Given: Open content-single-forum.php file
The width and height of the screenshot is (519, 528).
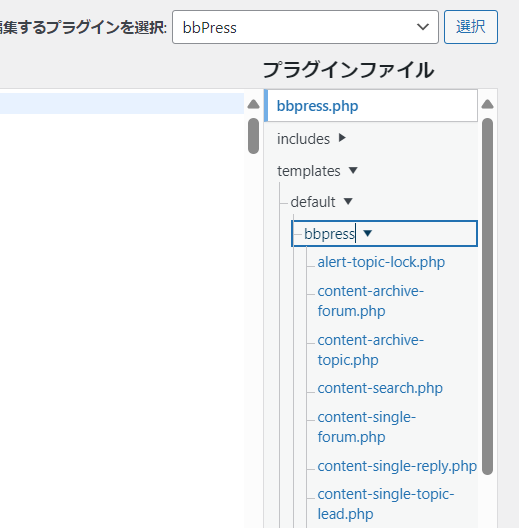Looking at the screenshot, I should point(366,427).
